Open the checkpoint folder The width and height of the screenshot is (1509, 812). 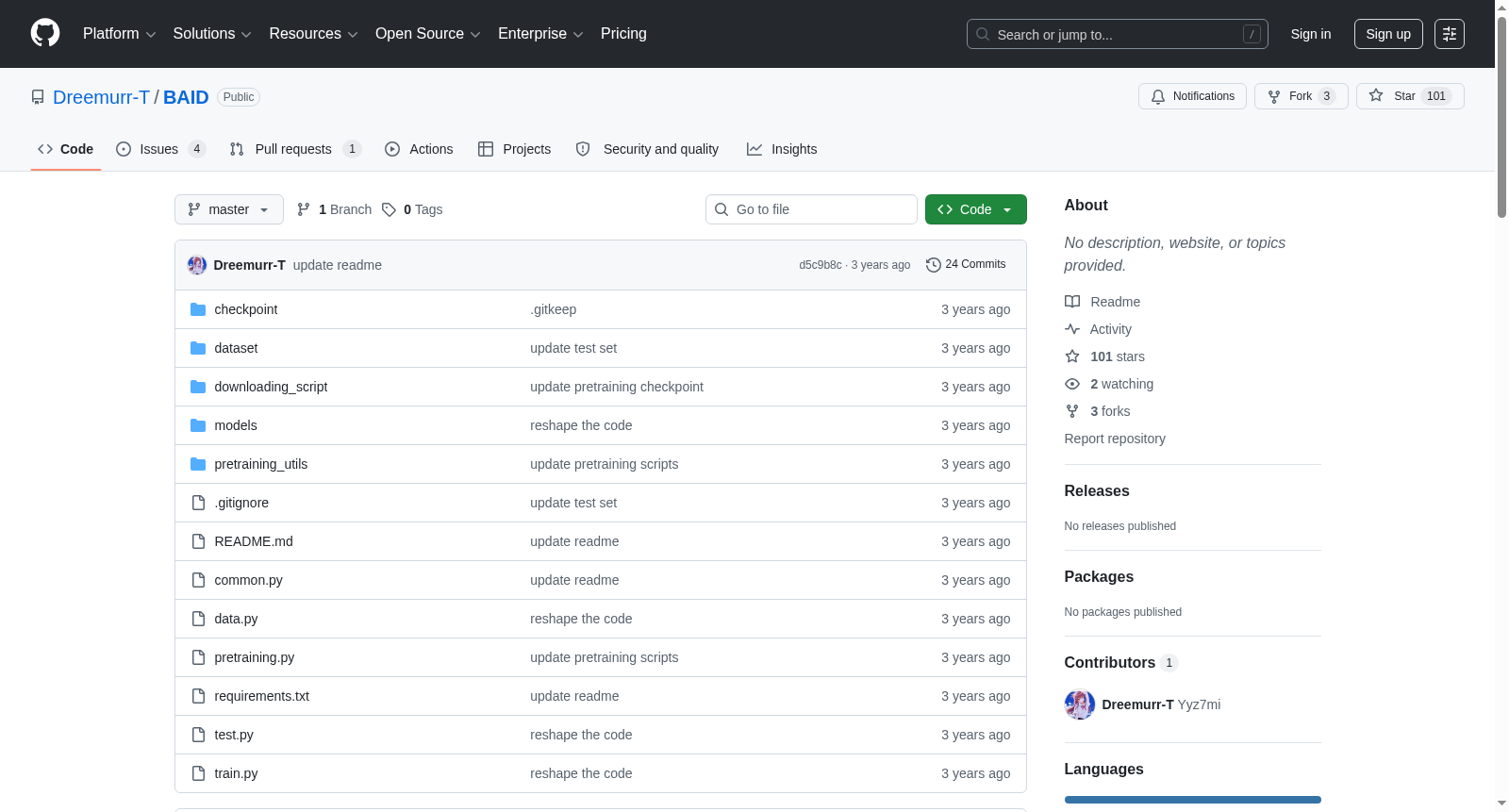click(x=245, y=309)
